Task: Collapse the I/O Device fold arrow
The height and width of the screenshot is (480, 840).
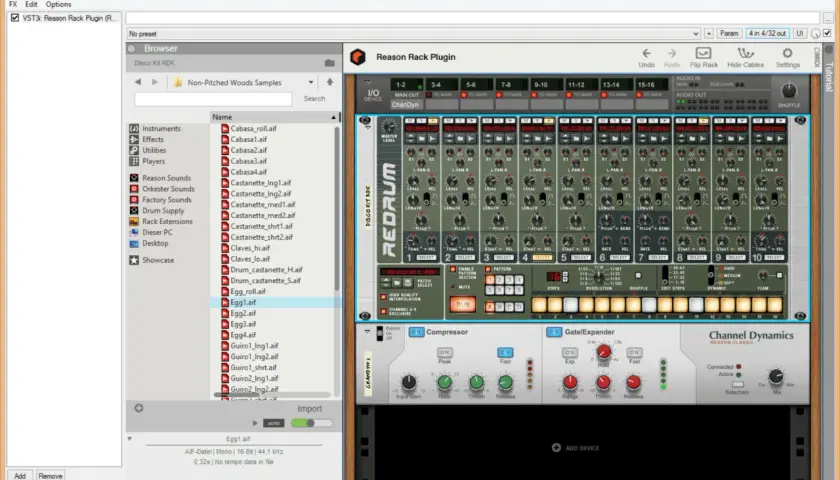Action: [x=368, y=82]
